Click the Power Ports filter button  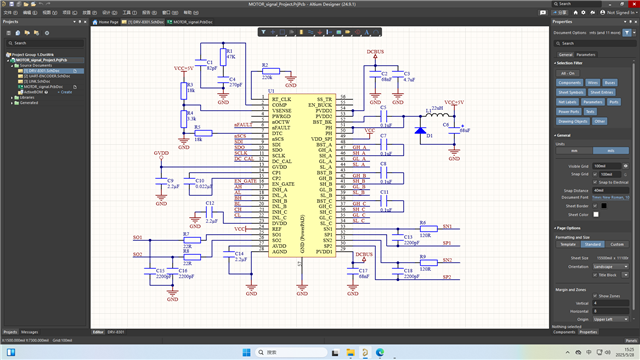coord(569,111)
